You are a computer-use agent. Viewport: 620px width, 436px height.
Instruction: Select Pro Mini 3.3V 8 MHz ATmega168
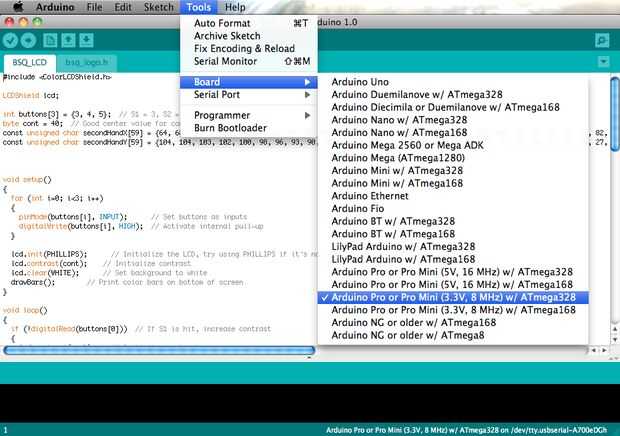[453, 310]
